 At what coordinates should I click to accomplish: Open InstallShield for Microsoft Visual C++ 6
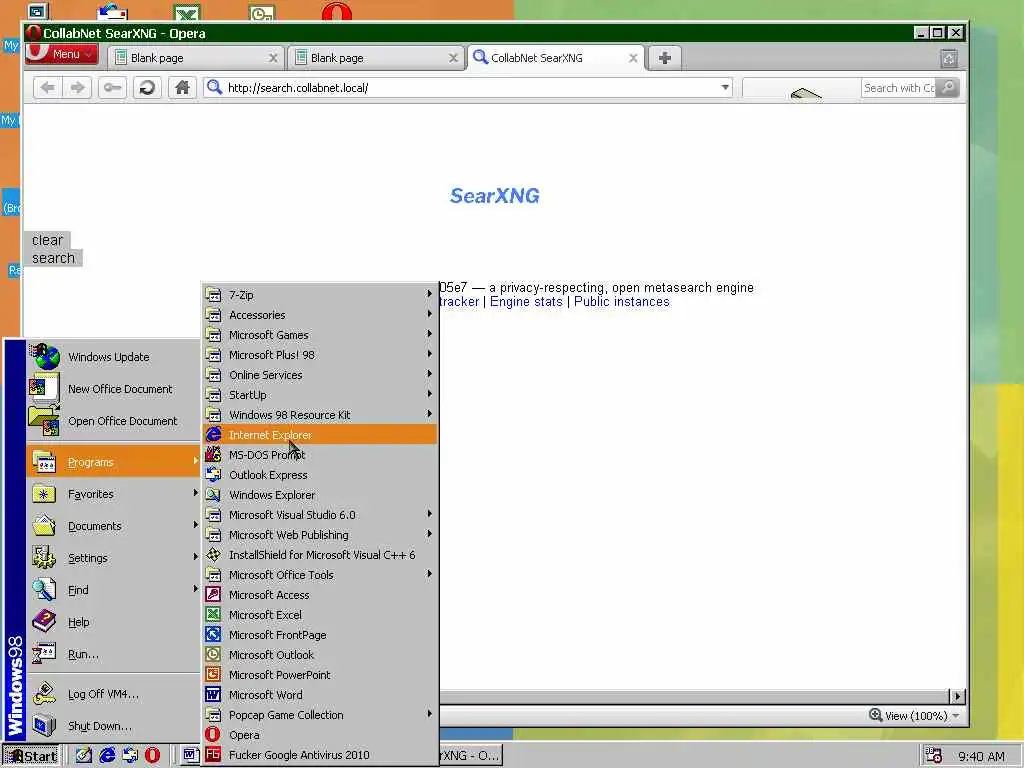(x=320, y=555)
